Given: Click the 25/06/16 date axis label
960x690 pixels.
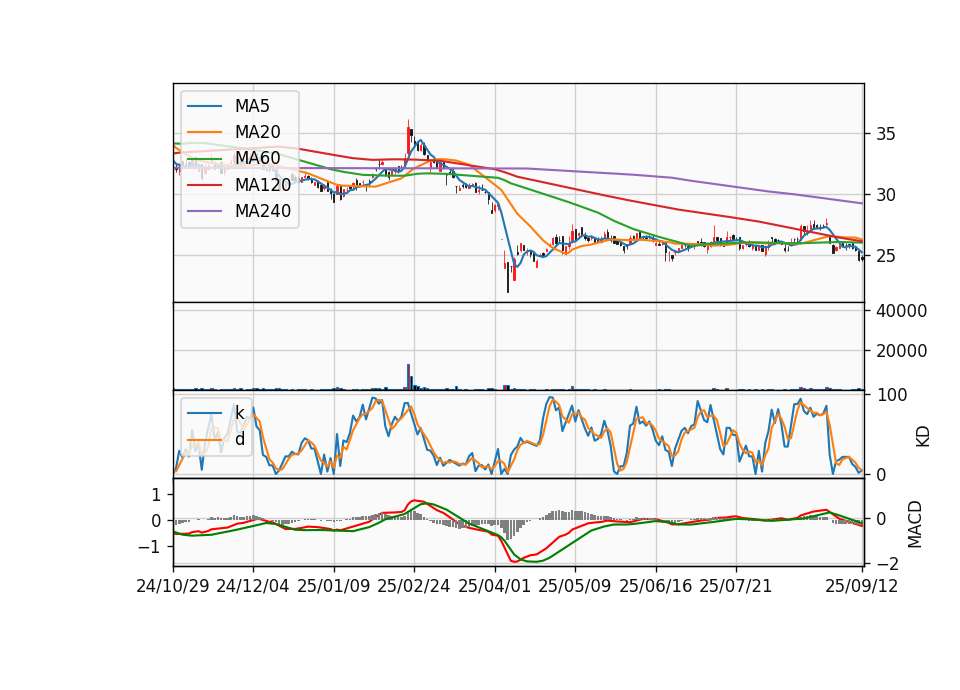Looking at the screenshot, I should point(656,586).
